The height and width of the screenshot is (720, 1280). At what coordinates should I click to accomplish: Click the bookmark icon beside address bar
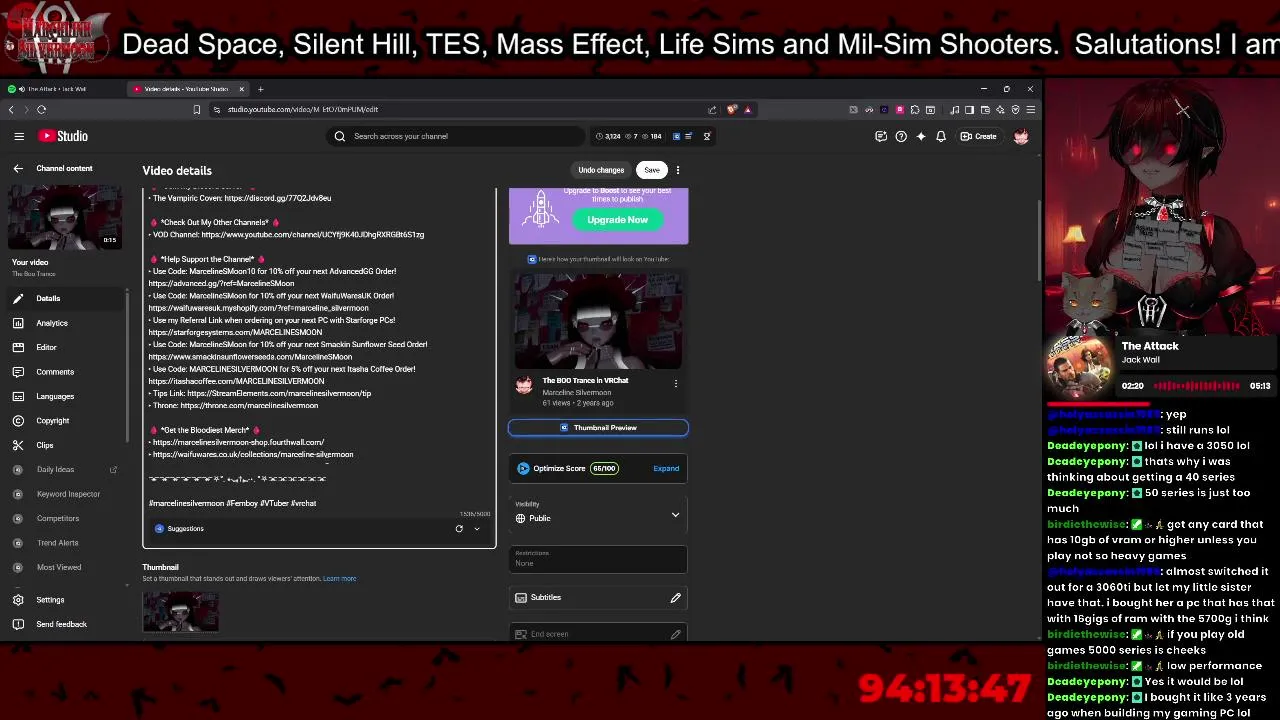click(197, 109)
